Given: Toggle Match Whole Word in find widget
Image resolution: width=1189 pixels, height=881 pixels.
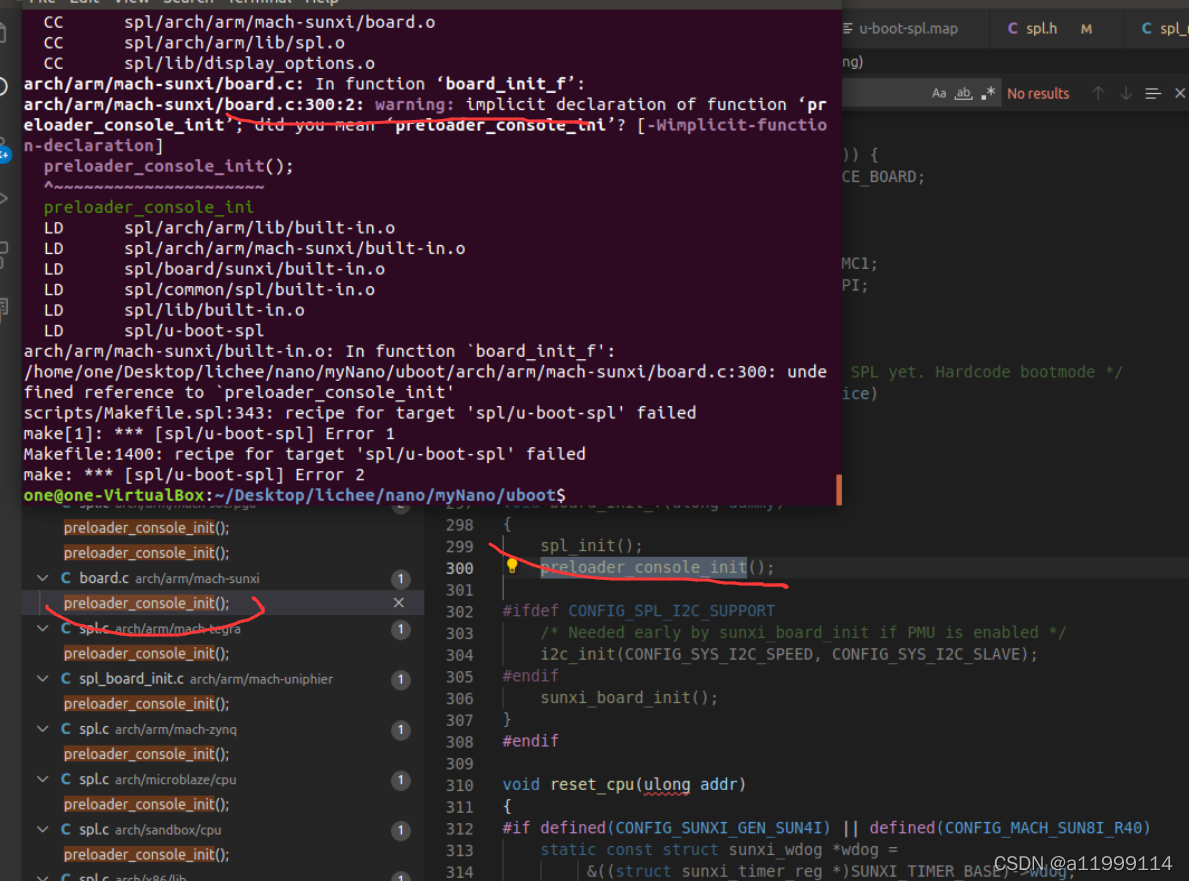Looking at the screenshot, I should [x=964, y=93].
